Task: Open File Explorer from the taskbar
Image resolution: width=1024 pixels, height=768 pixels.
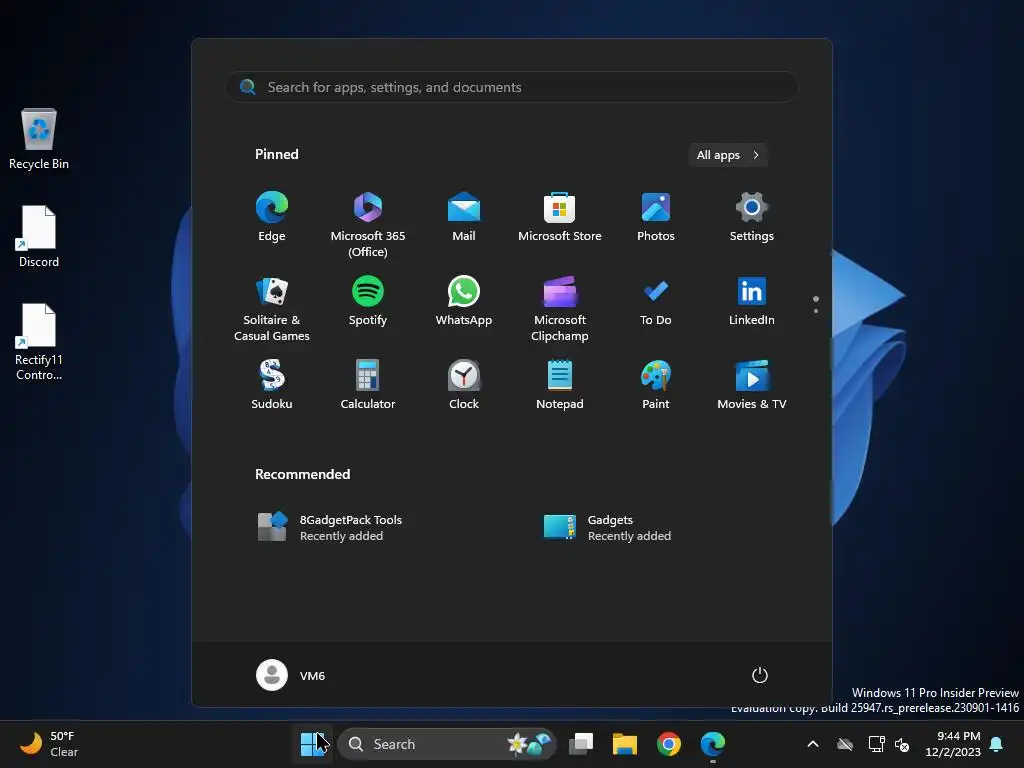Action: pos(625,744)
